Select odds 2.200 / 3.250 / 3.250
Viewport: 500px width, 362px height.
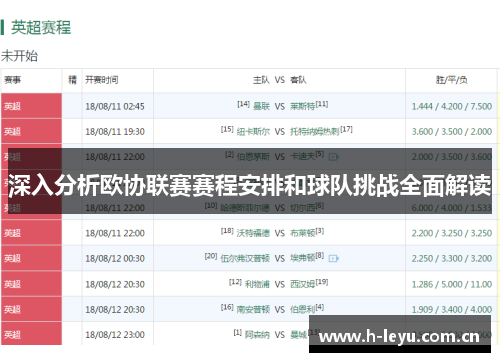(x=452, y=233)
